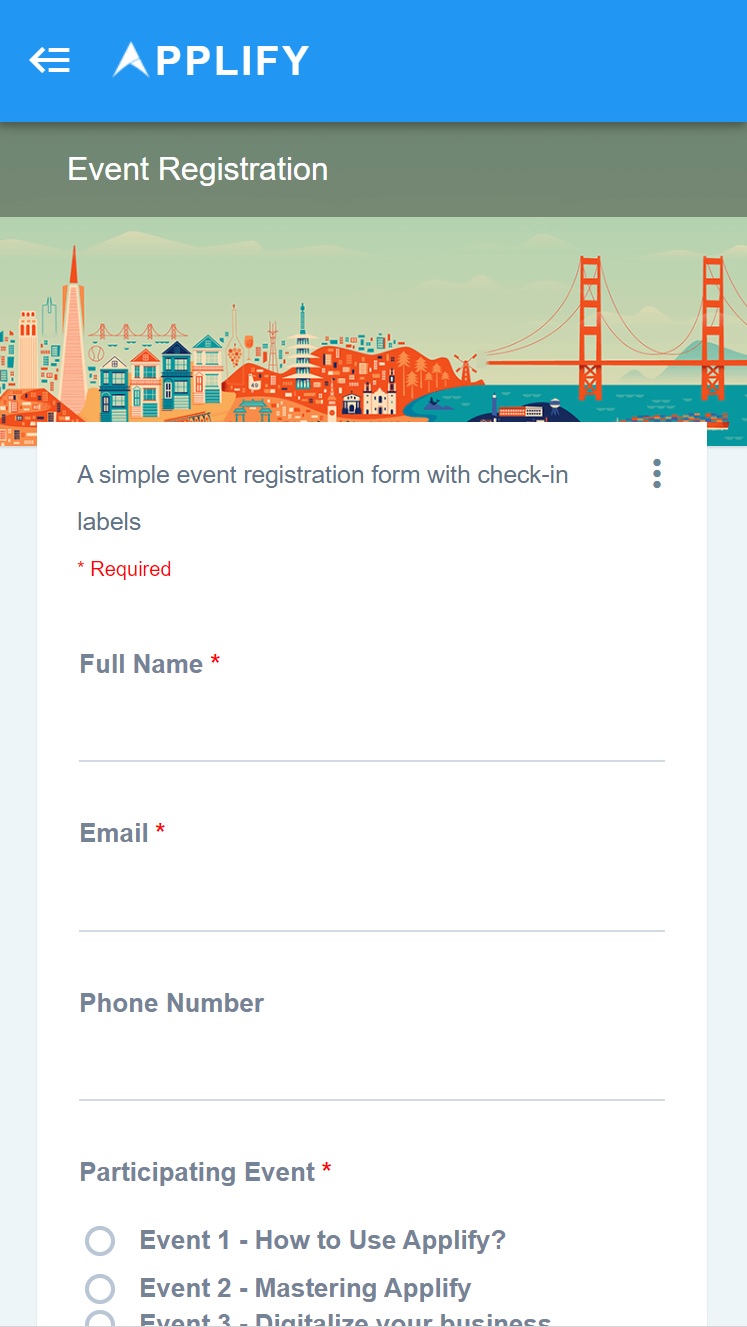
Task: Click the "Email" field label
Action: coord(114,834)
